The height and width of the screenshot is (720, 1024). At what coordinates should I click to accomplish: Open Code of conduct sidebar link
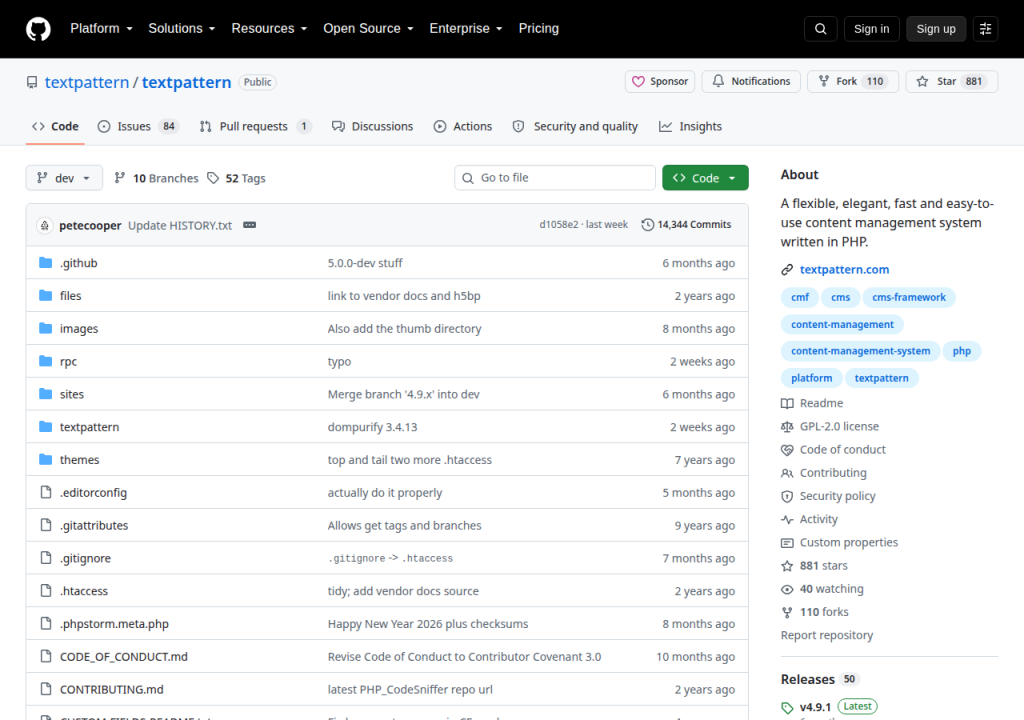click(x=833, y=450)
